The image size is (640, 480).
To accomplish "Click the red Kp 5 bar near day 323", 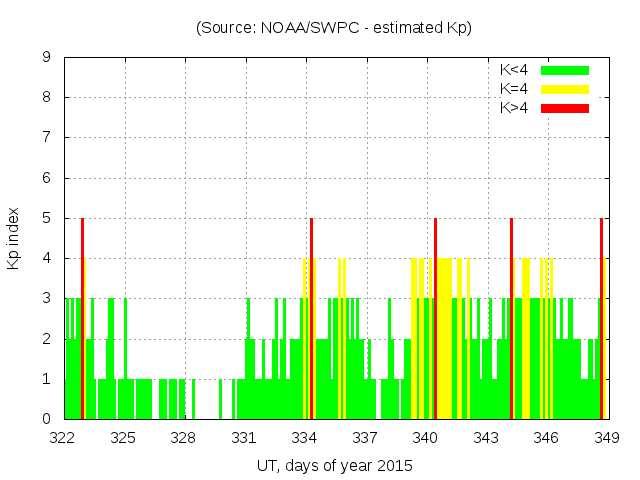I will click(82, 318).
